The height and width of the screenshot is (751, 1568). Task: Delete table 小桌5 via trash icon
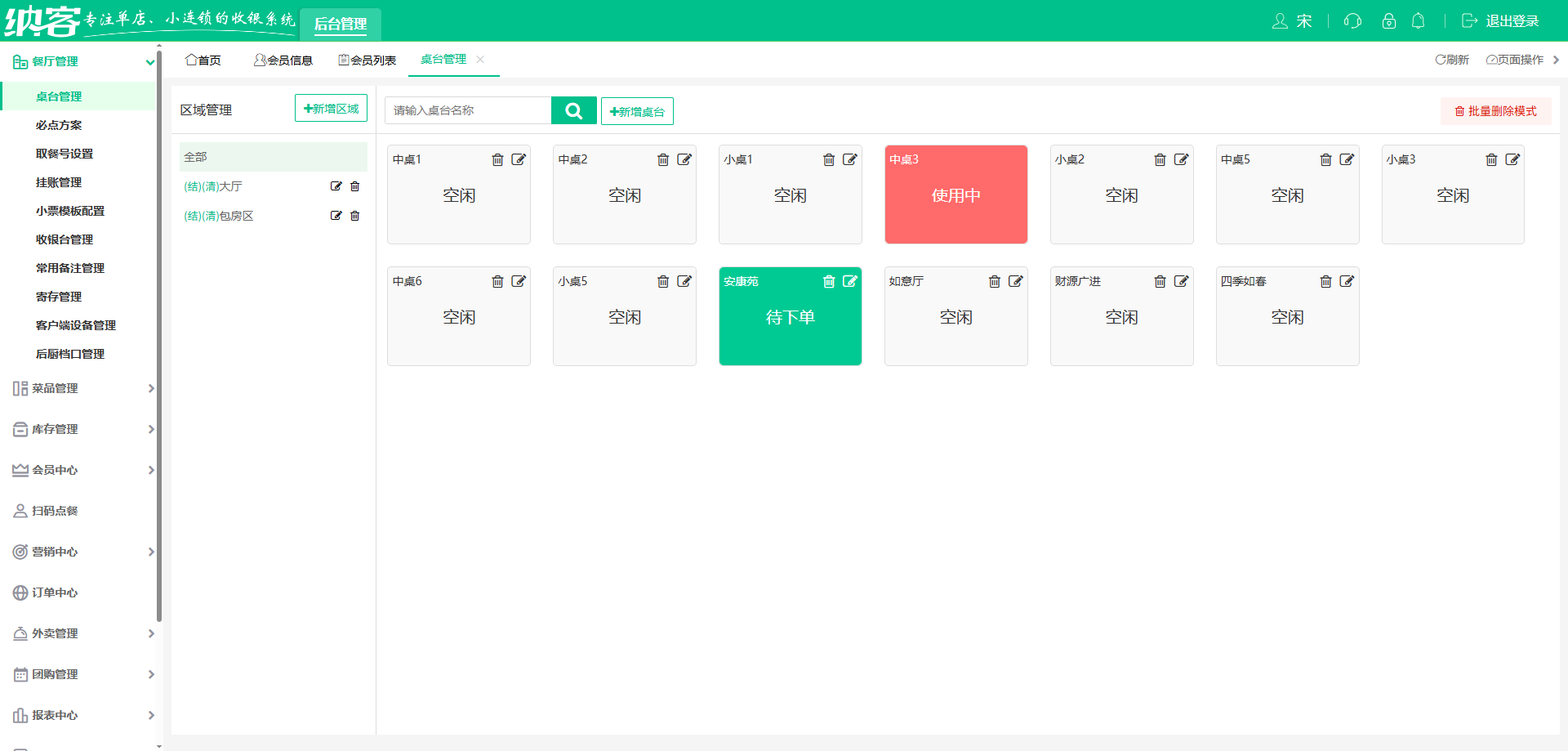(x=663, y=281)
